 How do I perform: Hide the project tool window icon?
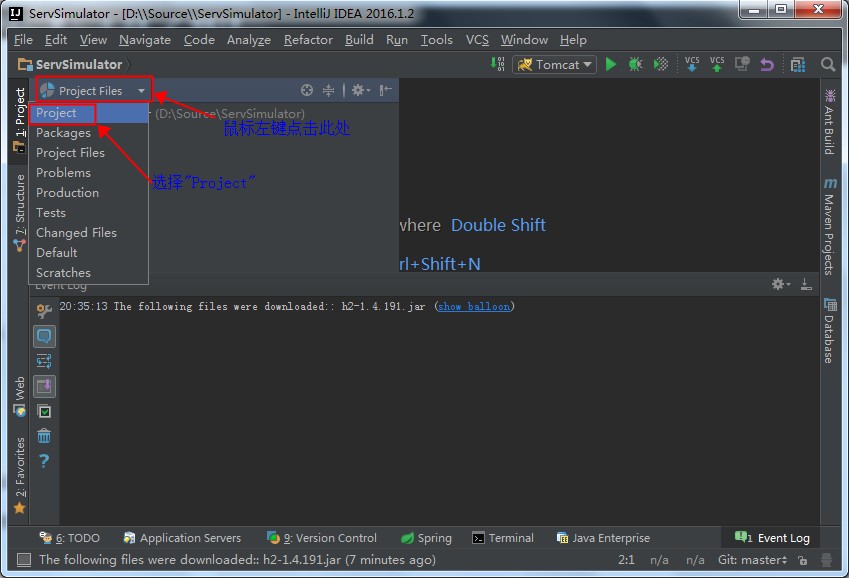[x=385, y=90]
